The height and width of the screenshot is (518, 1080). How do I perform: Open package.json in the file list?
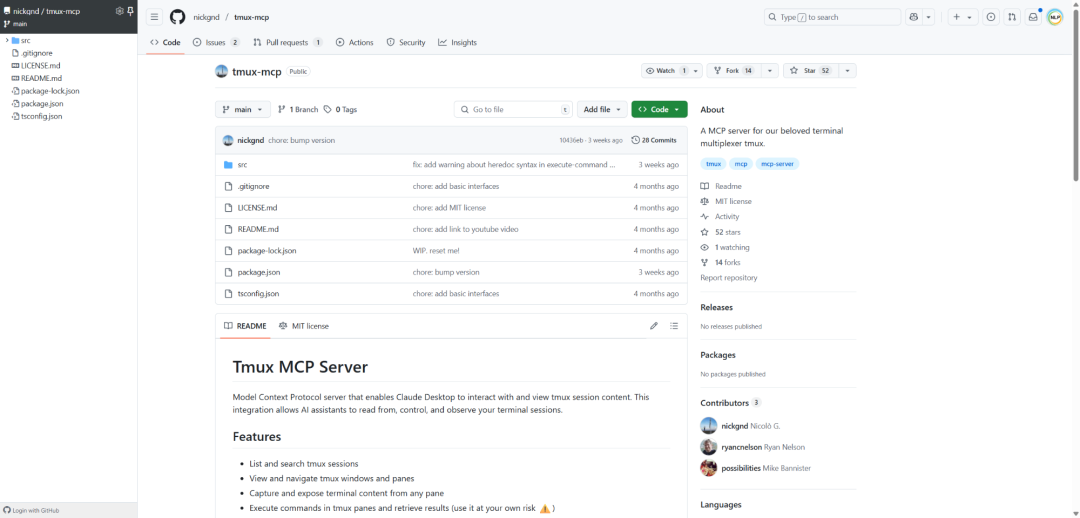pyautogui.click(x=259, y=272)
